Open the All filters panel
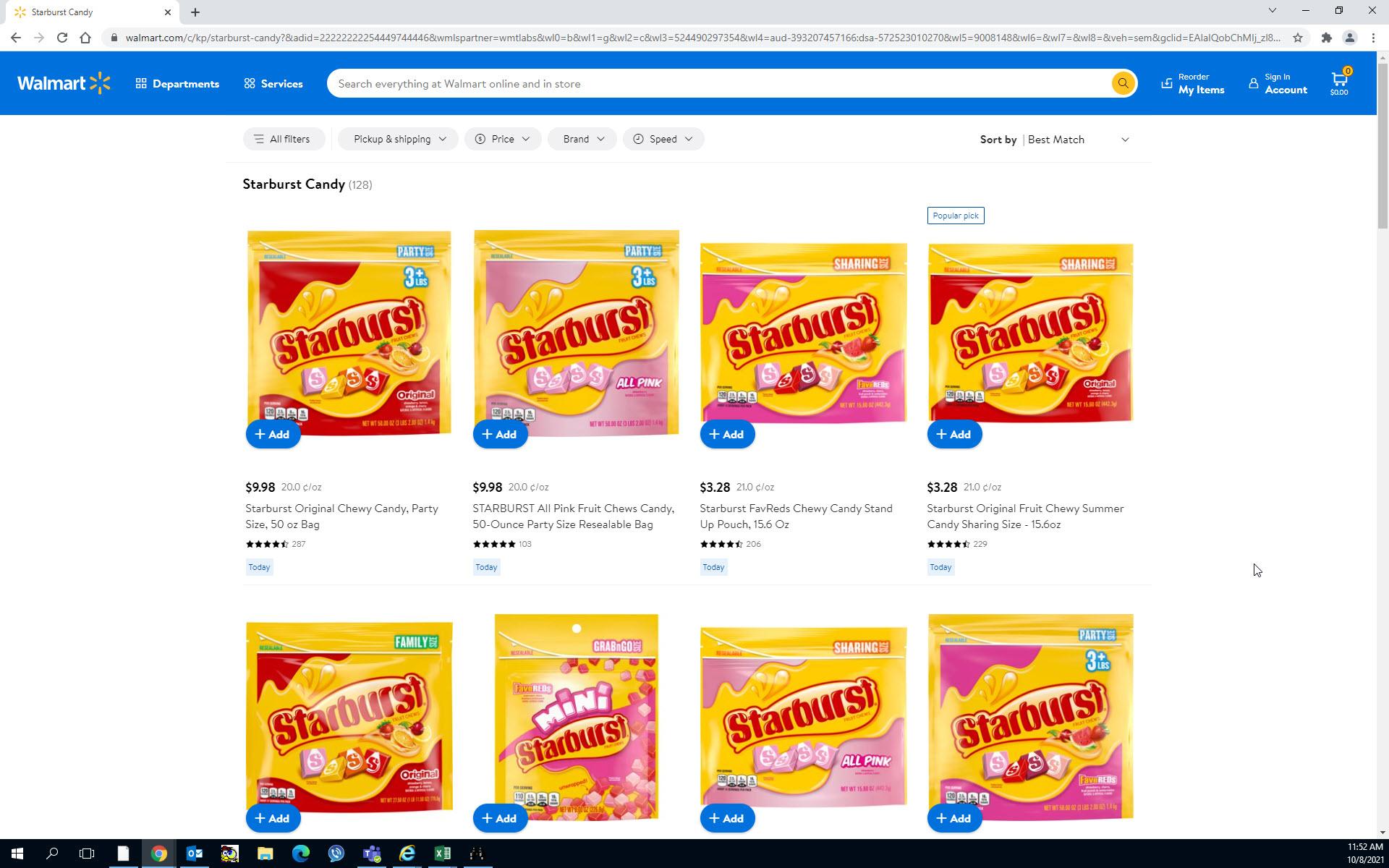The height and width of the screenshot is (868, 1389). tap(281, 139)
